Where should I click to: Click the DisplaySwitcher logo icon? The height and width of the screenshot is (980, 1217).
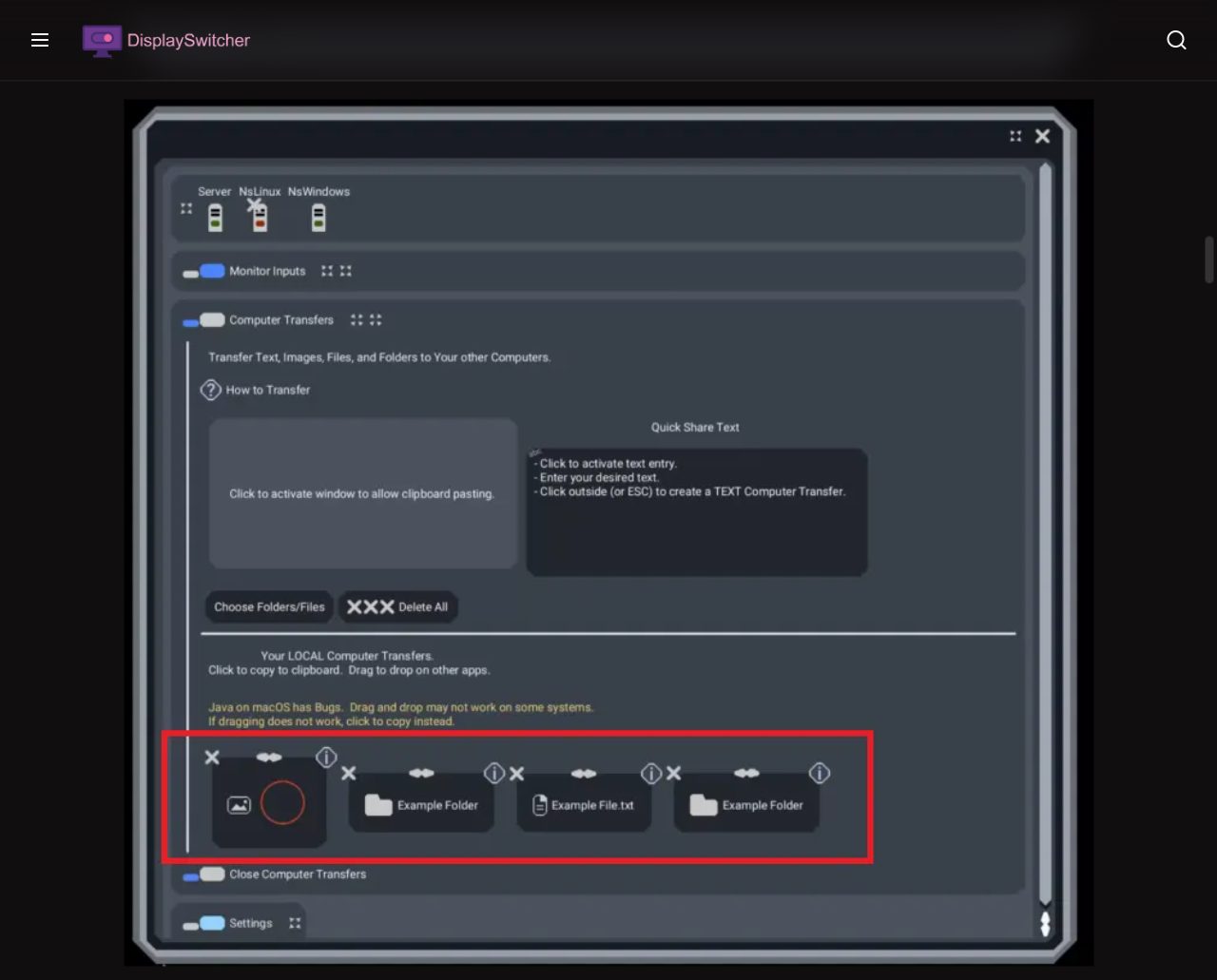(x=102, y=40)
